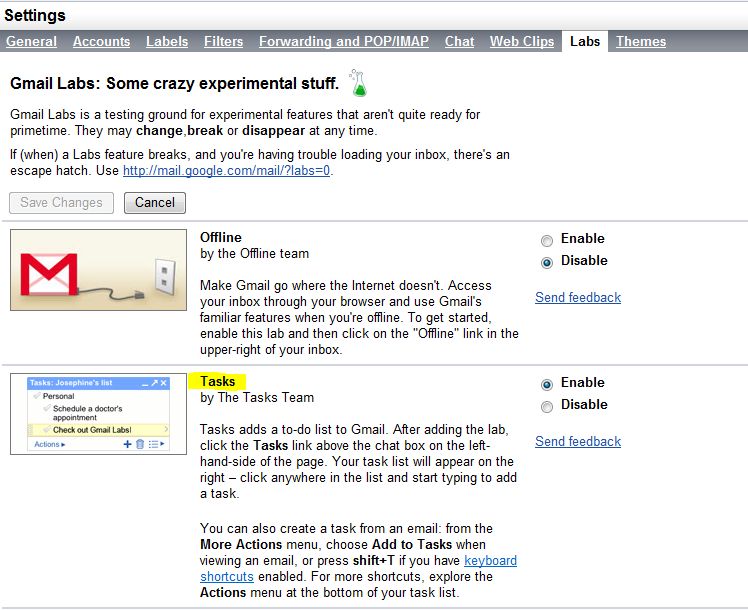Select Disable for the Offline lab

pyautogui.click(x=547, y=262)
